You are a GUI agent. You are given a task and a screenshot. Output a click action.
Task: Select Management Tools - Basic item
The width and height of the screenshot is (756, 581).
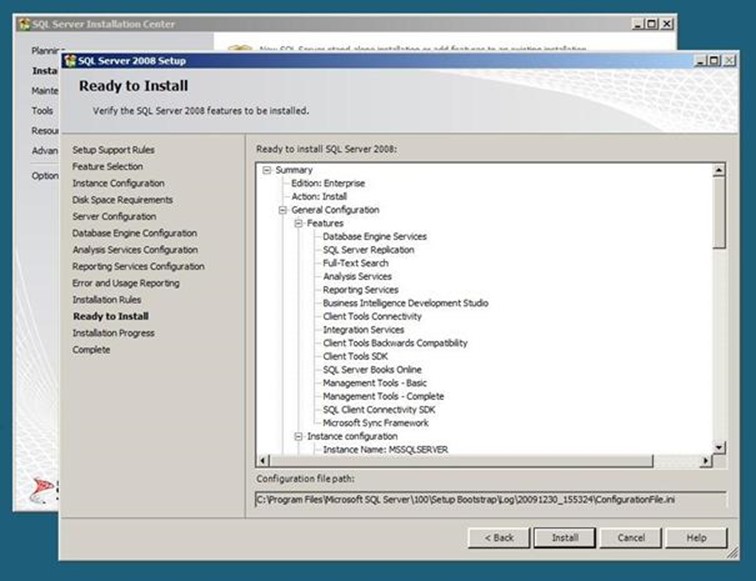tap(375, 383)
